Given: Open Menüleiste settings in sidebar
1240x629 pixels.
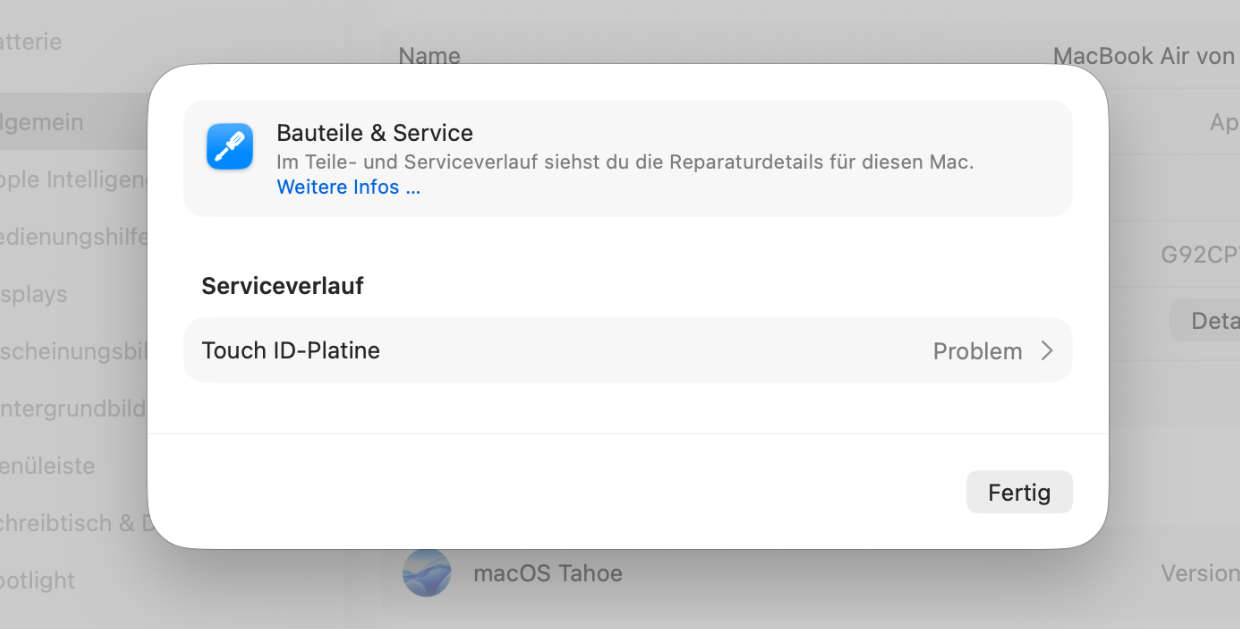Looking at the screenshot, I should point(48,465).
